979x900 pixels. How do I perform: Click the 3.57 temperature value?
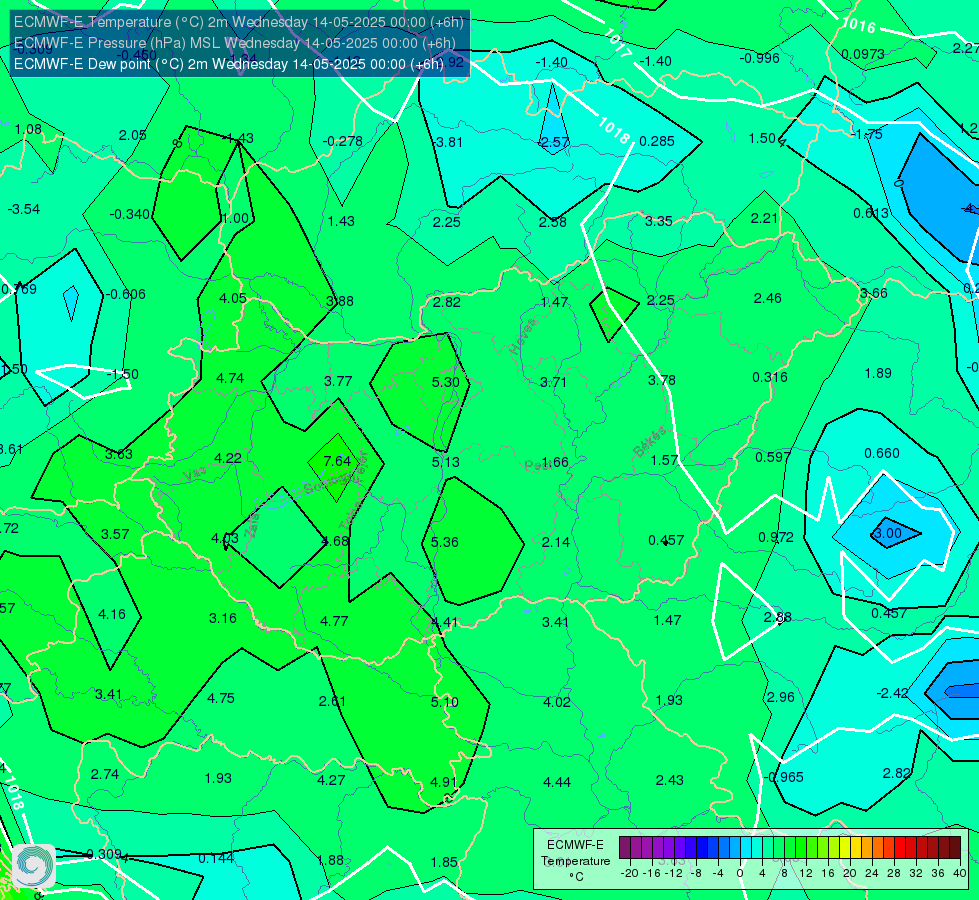coord(115,535)
